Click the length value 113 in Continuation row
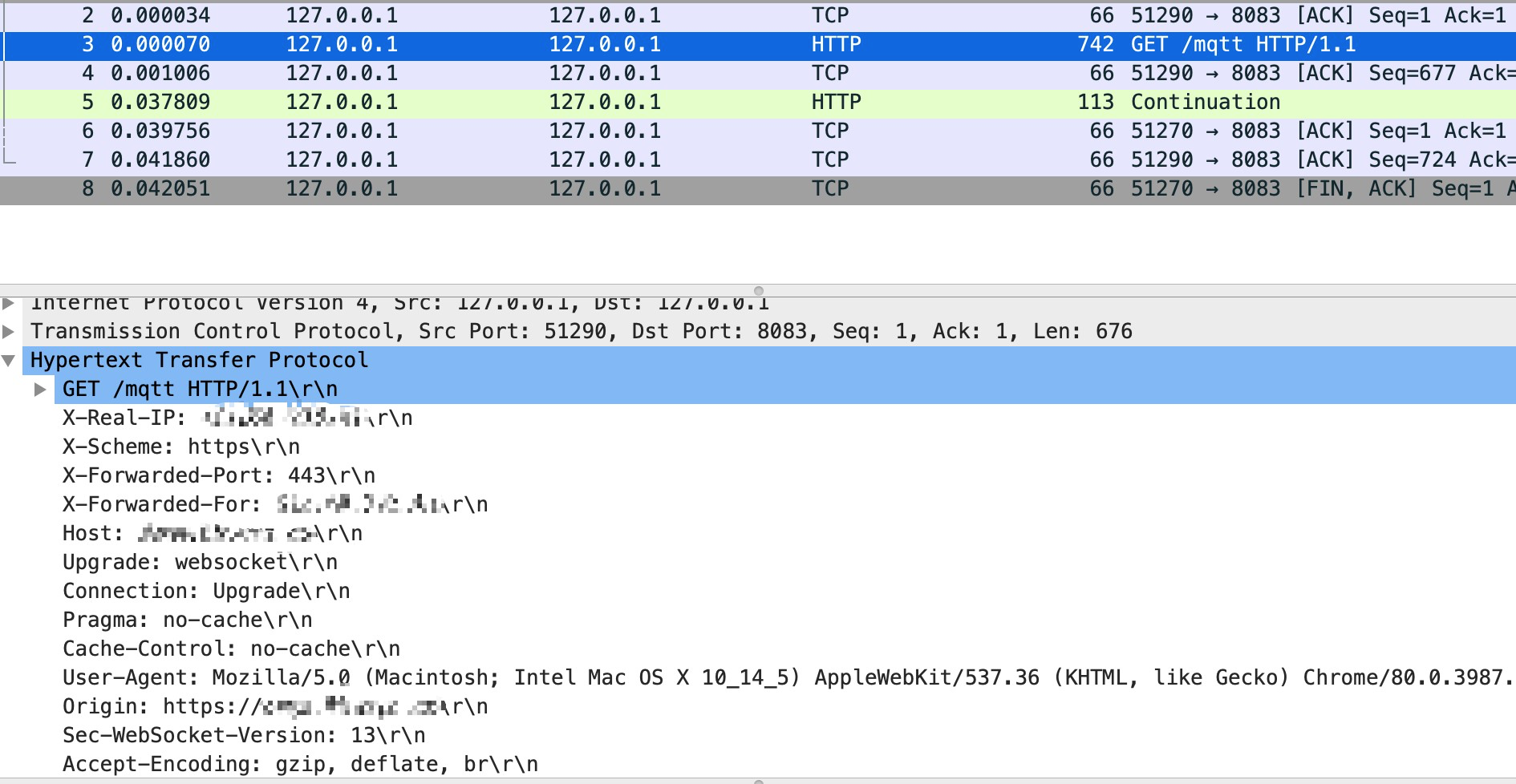Screen dimensions: 1516x784 click(1096, 103)
